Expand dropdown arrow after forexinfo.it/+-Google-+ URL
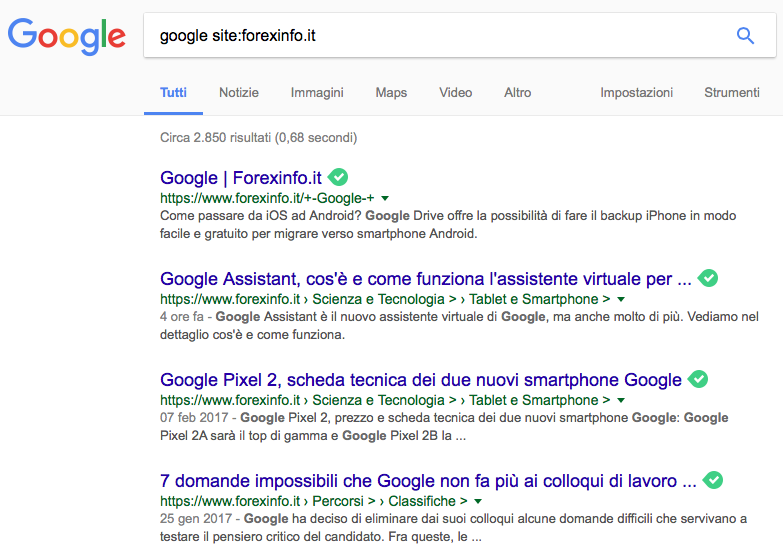783x556 pixels. pyautogui.click(x=385, y=198)
